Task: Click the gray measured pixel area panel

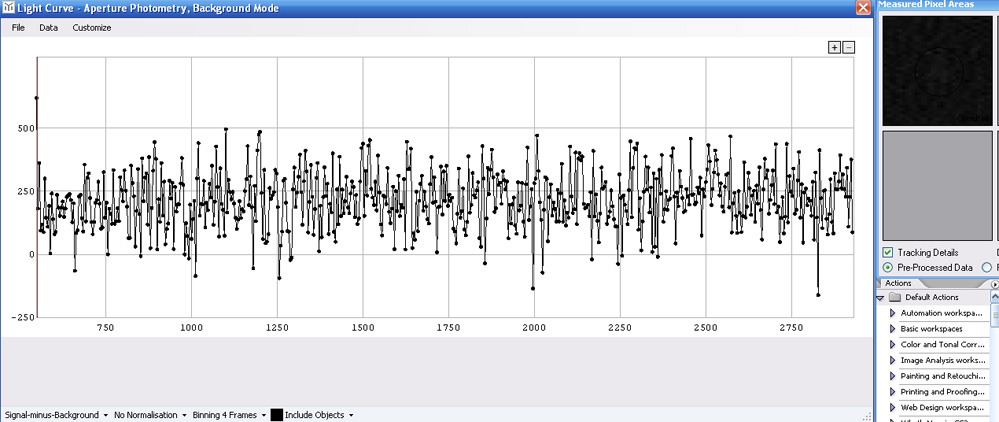Action: (x=937, y=186)
